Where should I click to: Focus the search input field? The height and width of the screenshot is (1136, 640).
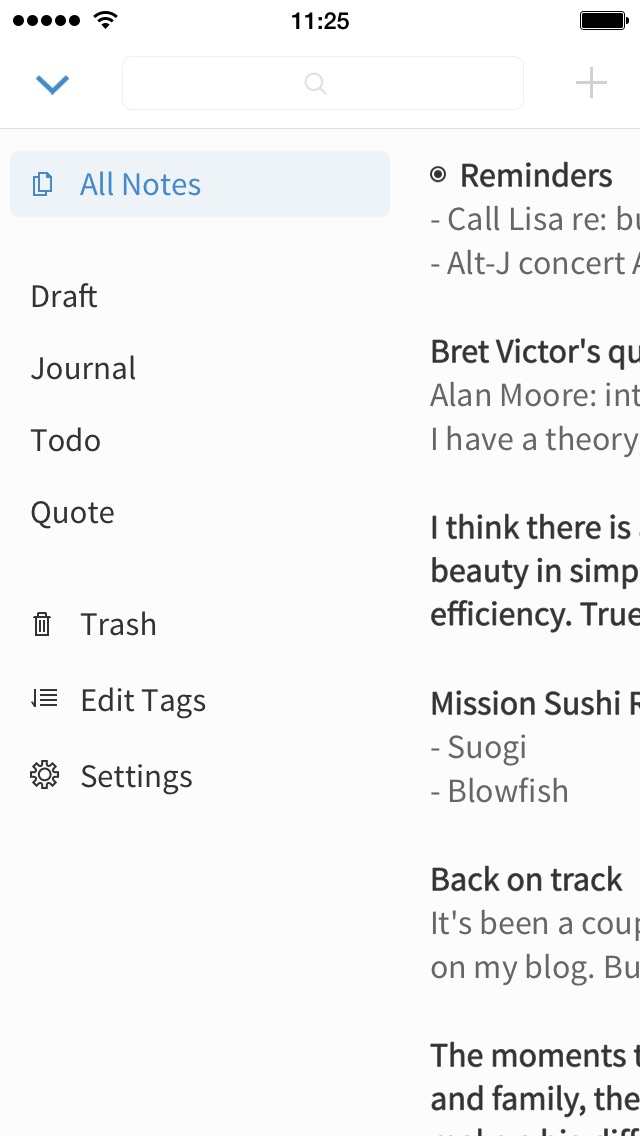click(323, 83)
